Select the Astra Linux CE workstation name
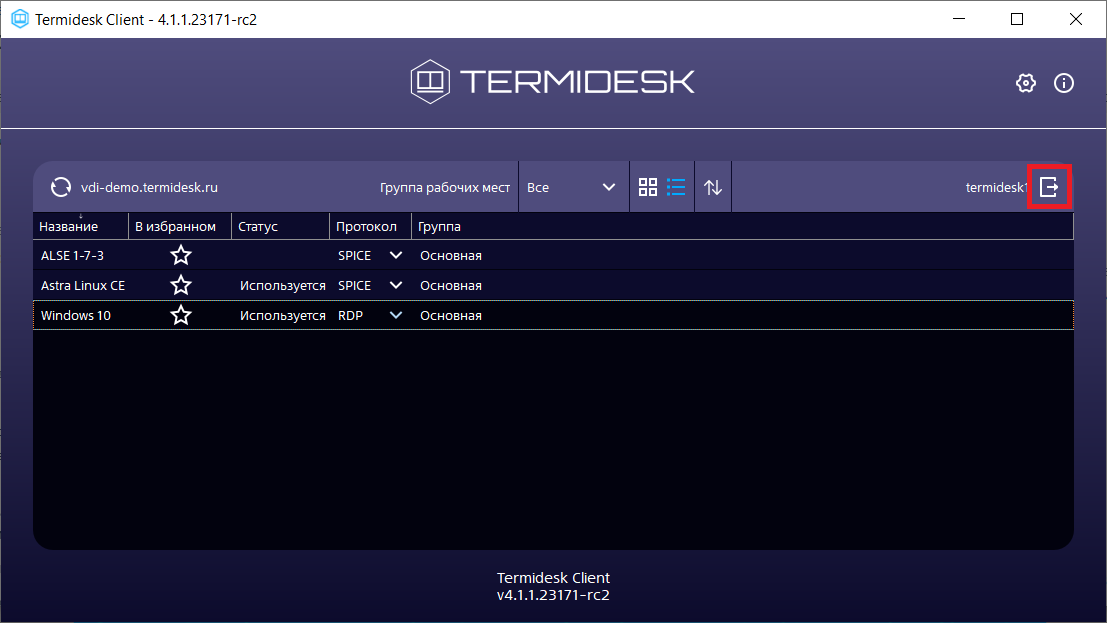This screenshot has height=623, width=1107. click(x=82, y=286)
